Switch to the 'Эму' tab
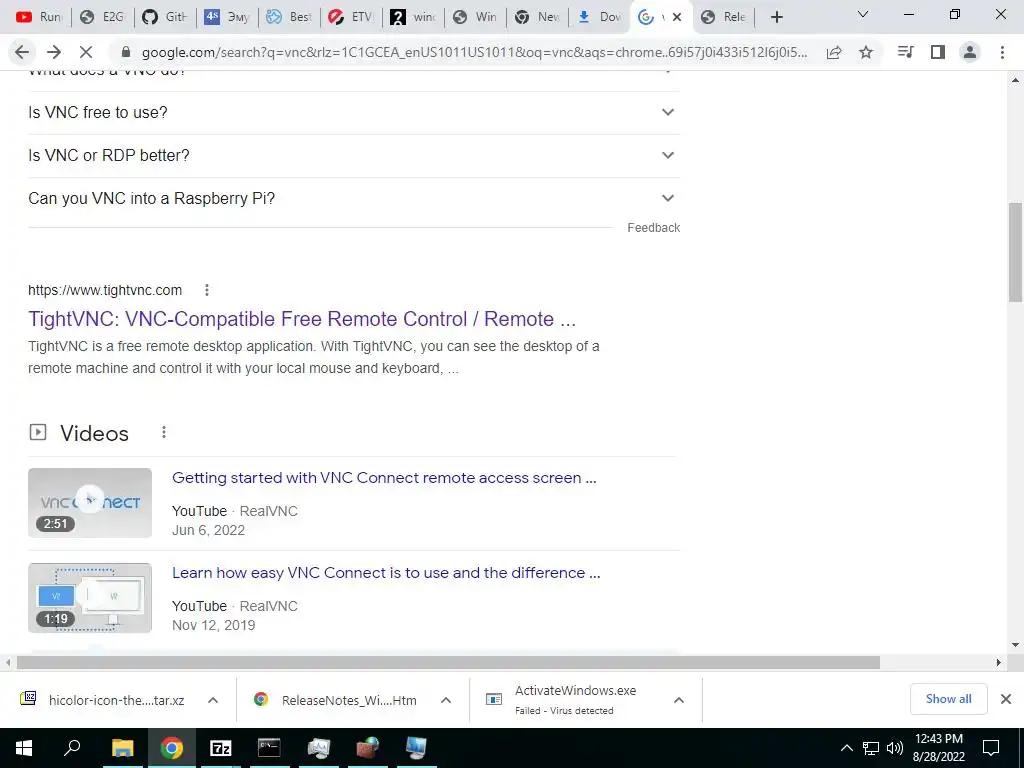Screen dimensions: 1024x768 [x=227, y=17]
